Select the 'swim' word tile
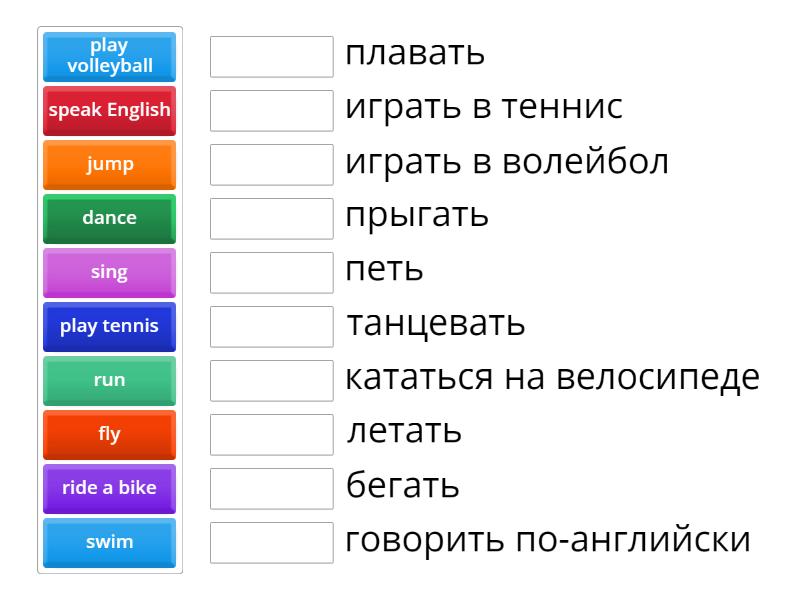 tap(109, 542)
